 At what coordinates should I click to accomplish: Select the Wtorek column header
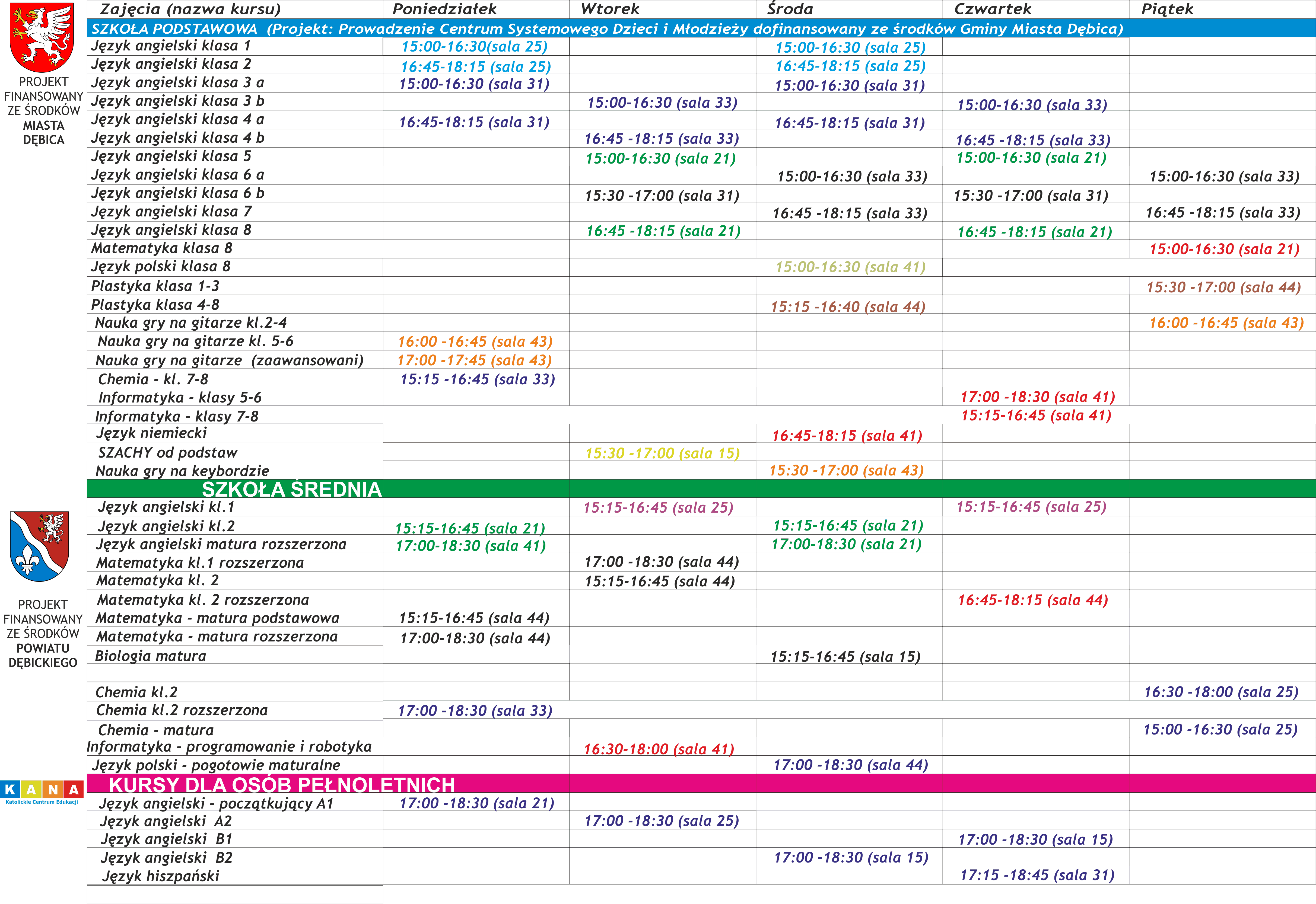(610, 9)
